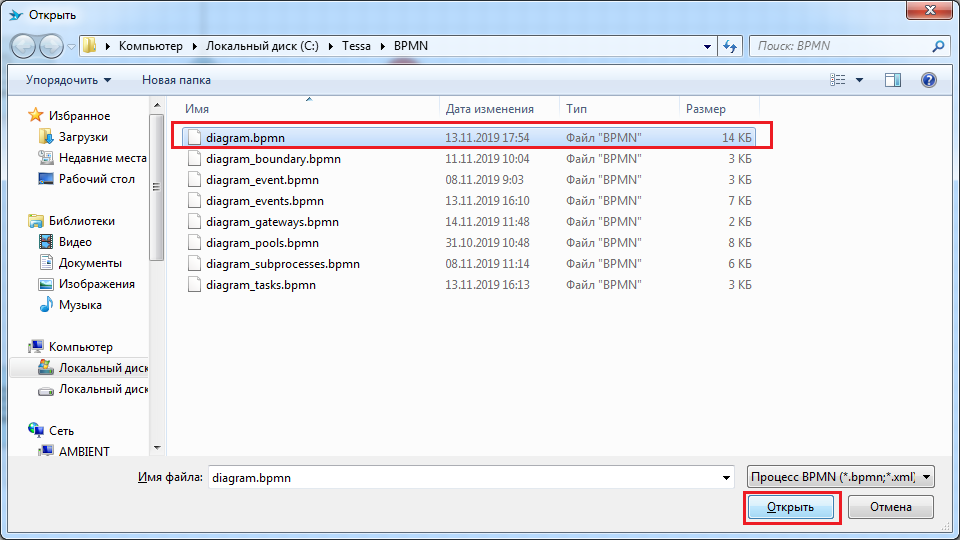This screenshot has height=540, width=960.
Task: Sort files by Дата изменения column
Action: pyautogui.click(x=490, y=109)
